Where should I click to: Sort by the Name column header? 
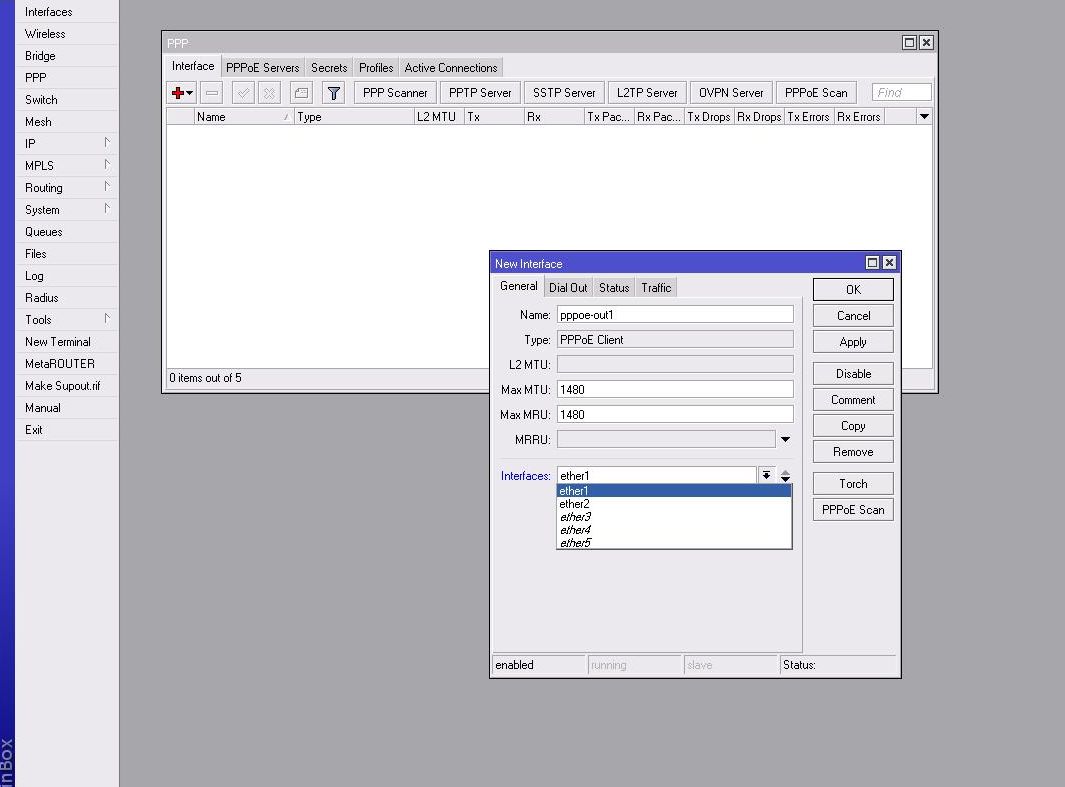click(244, 117)
